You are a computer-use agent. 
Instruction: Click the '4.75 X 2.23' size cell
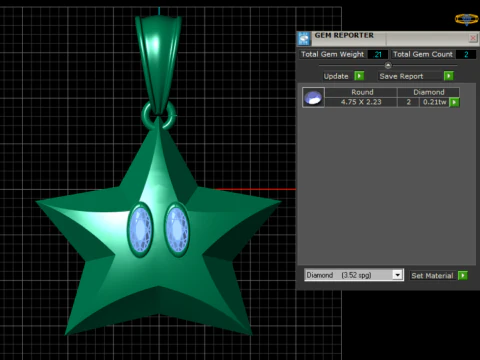[361, 102]
